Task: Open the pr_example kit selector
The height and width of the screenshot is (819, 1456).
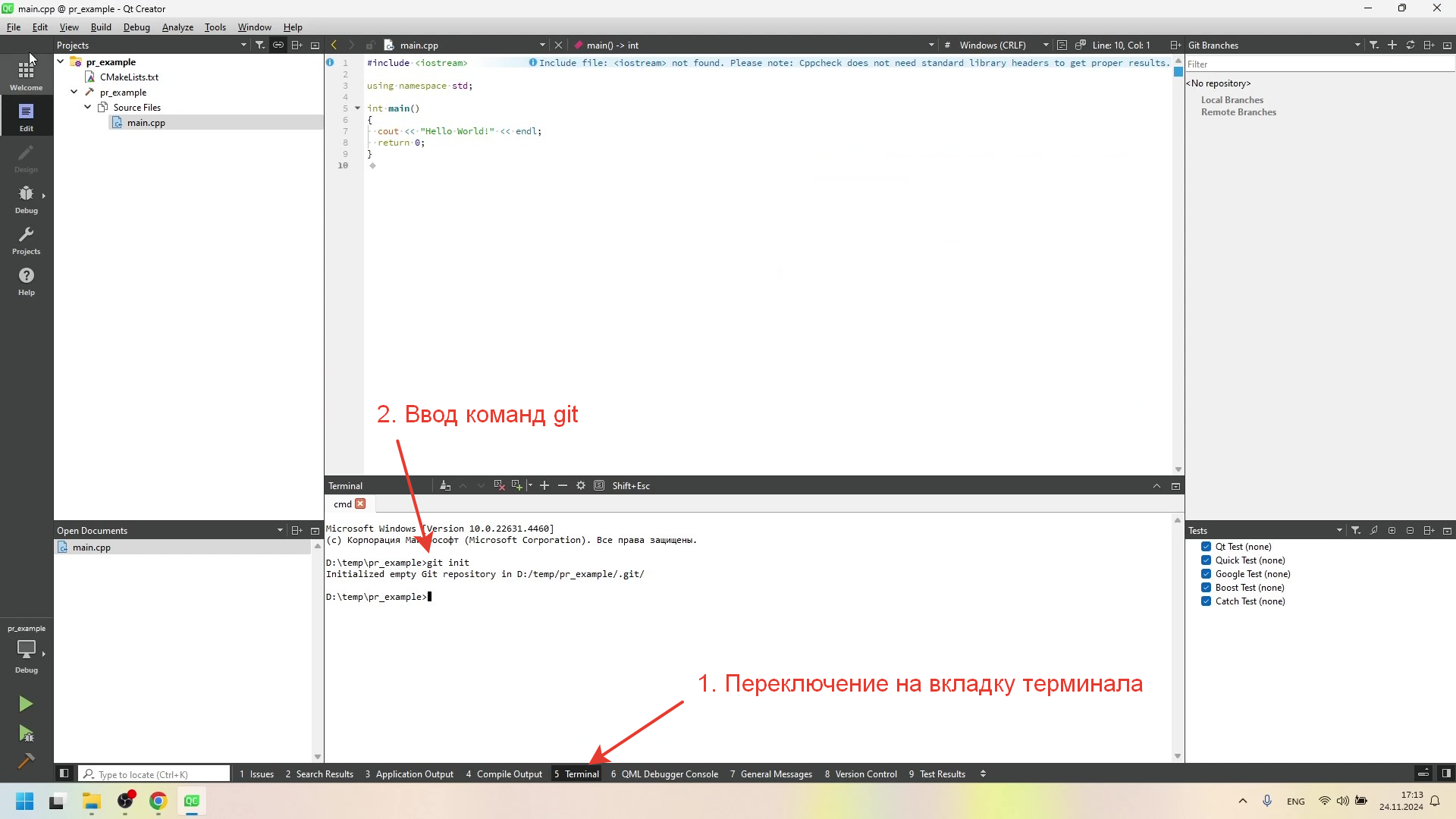Action: pyautogui.click(x=27, y=650)
